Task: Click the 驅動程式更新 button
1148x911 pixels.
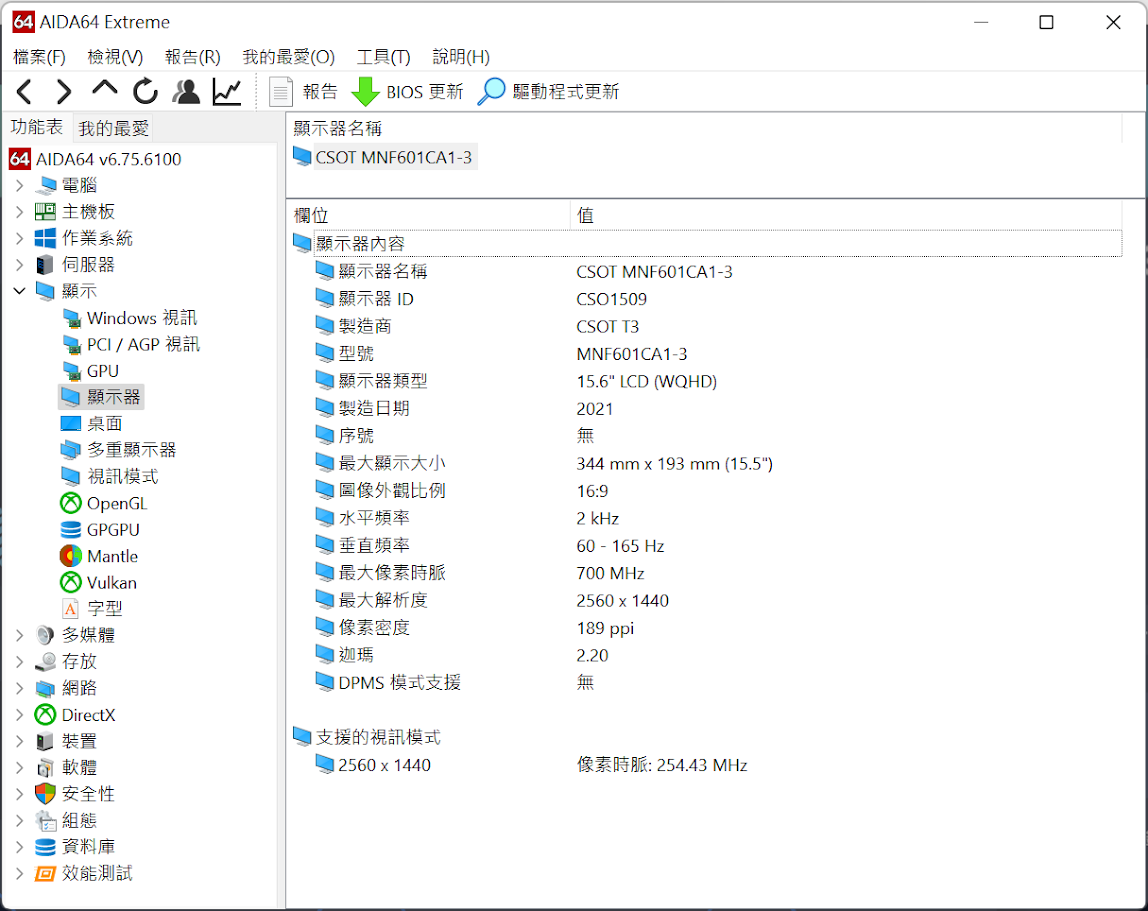Action: [548, 92]
